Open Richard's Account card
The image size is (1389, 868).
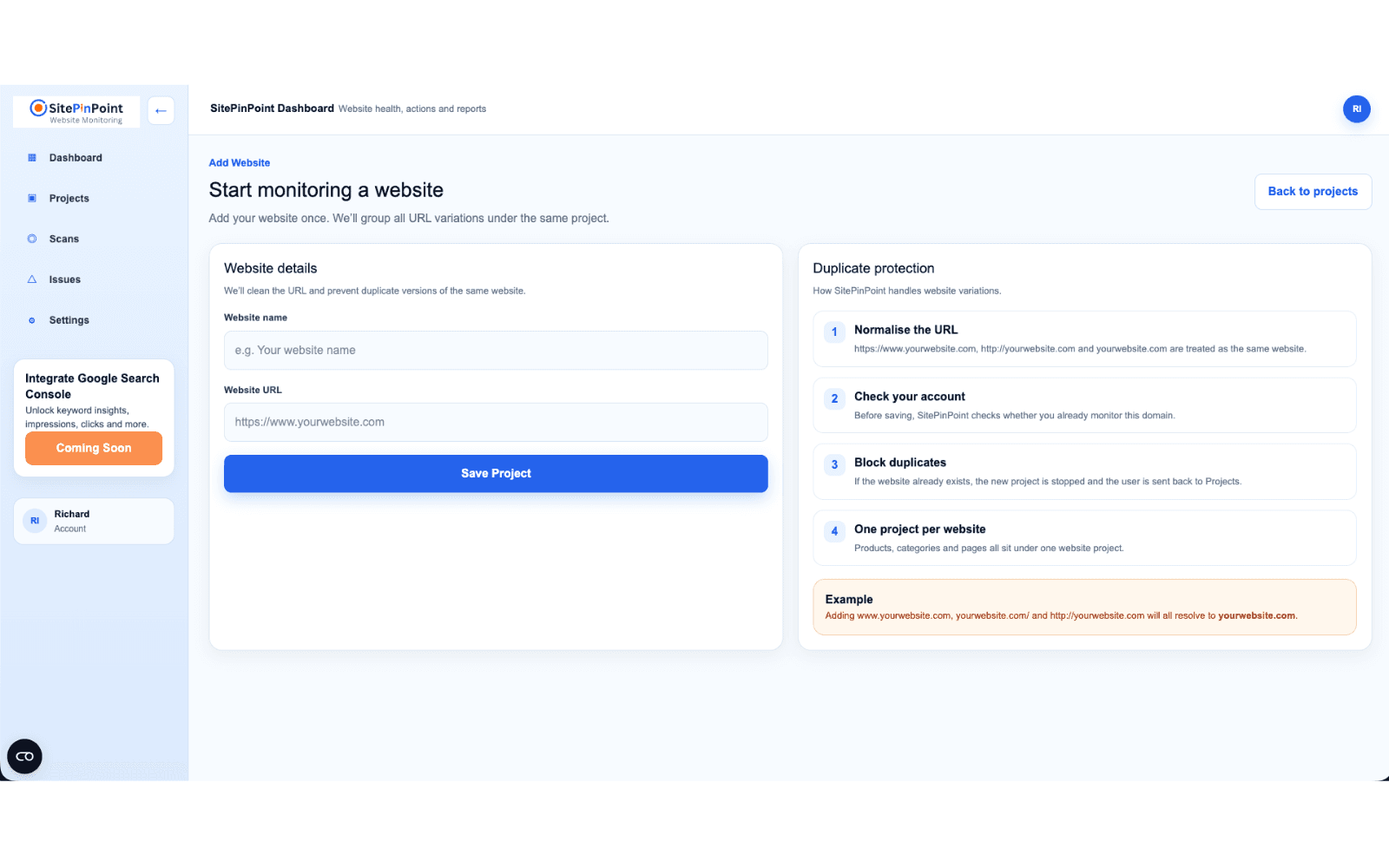94,521
